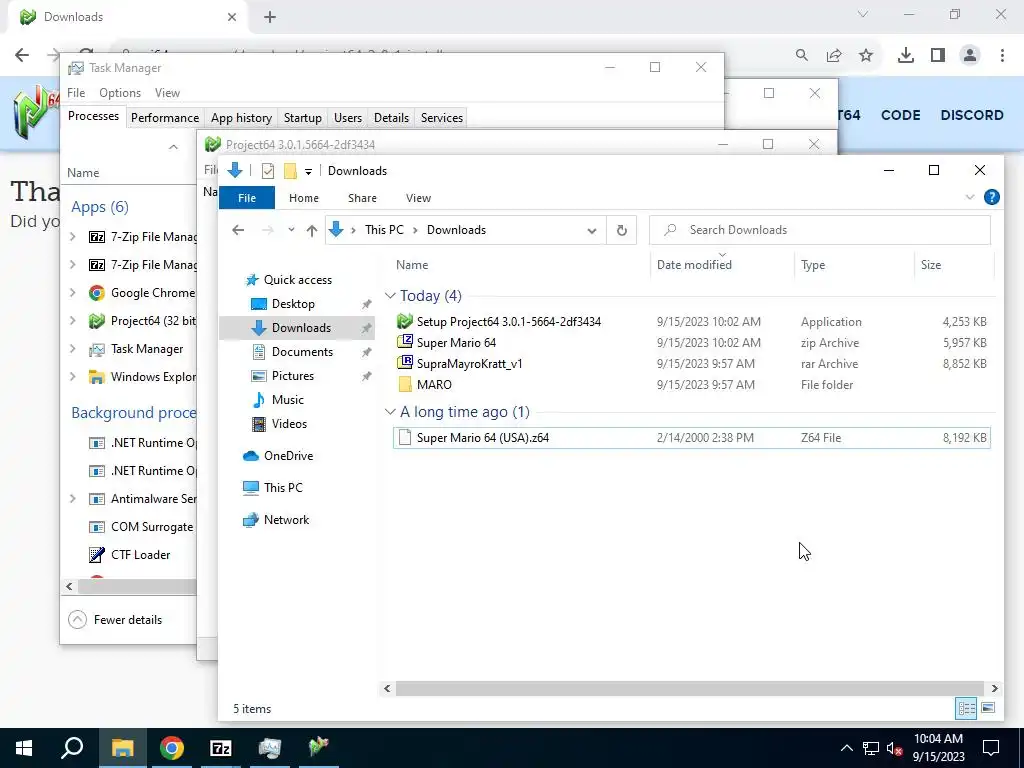Expand Antimalware Service process row

click(72, 499)
